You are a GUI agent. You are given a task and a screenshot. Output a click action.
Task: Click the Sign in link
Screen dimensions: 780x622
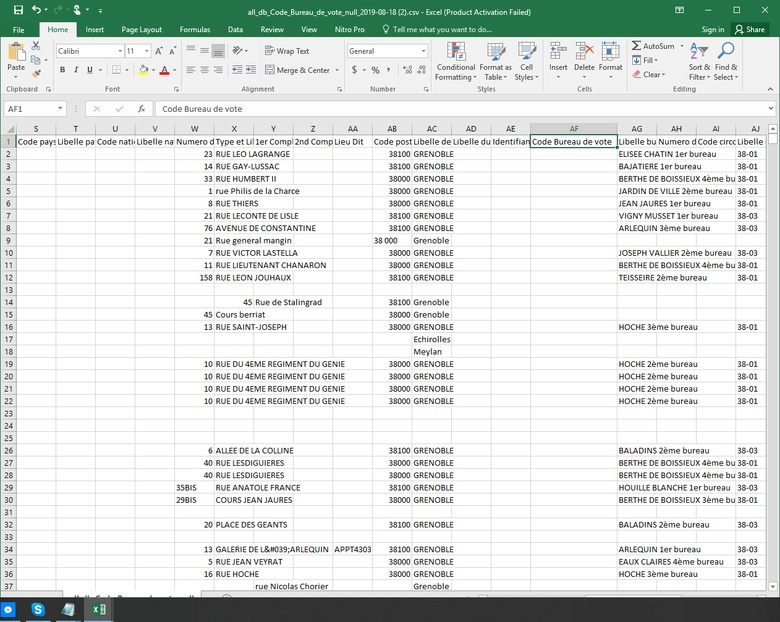713,30
